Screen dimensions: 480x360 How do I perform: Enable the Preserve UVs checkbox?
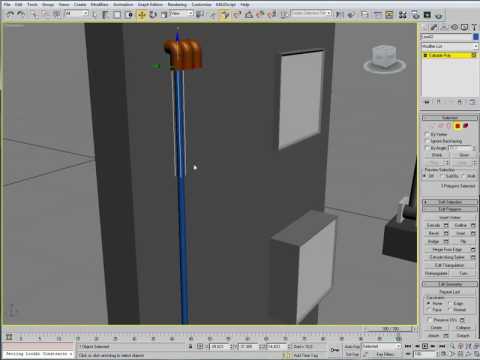click(430, 320)
